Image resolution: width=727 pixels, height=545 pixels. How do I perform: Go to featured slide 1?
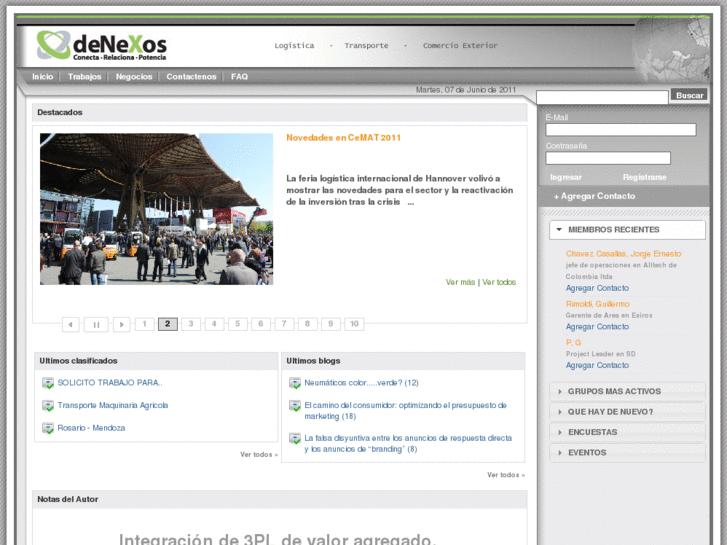click(145, 324)
